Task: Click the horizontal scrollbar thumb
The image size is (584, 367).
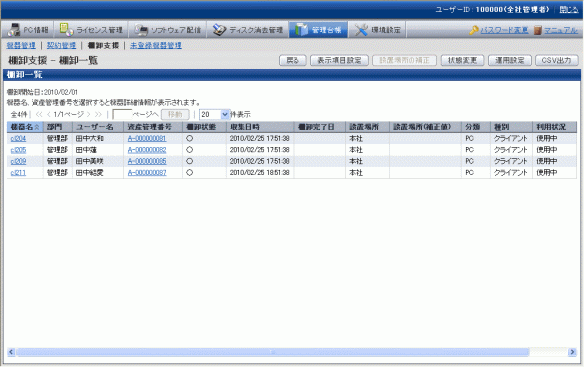Action: (x=272, y=352)
